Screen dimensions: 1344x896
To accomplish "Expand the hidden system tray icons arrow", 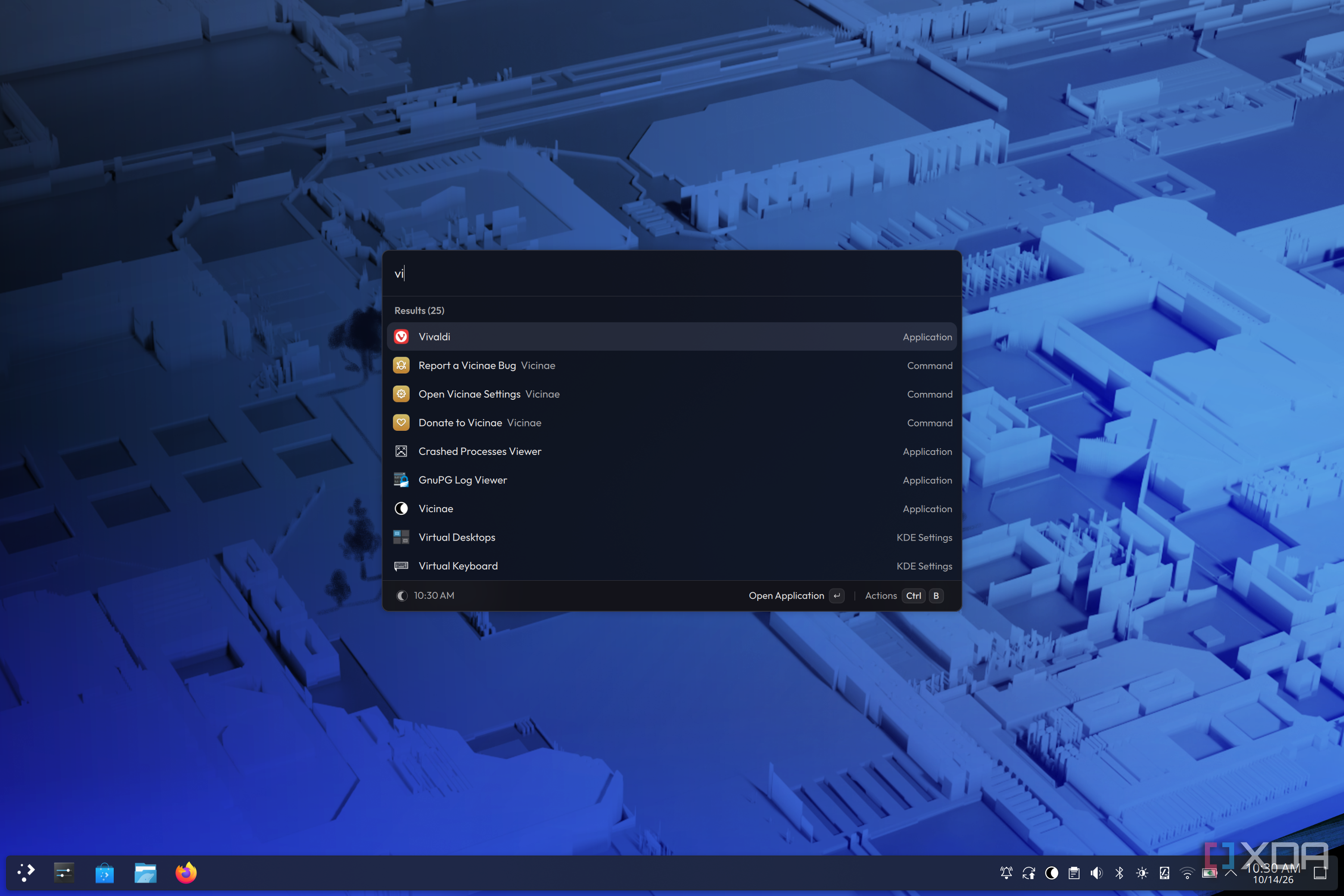I will pyautogui.click(x=1231, y=873).
